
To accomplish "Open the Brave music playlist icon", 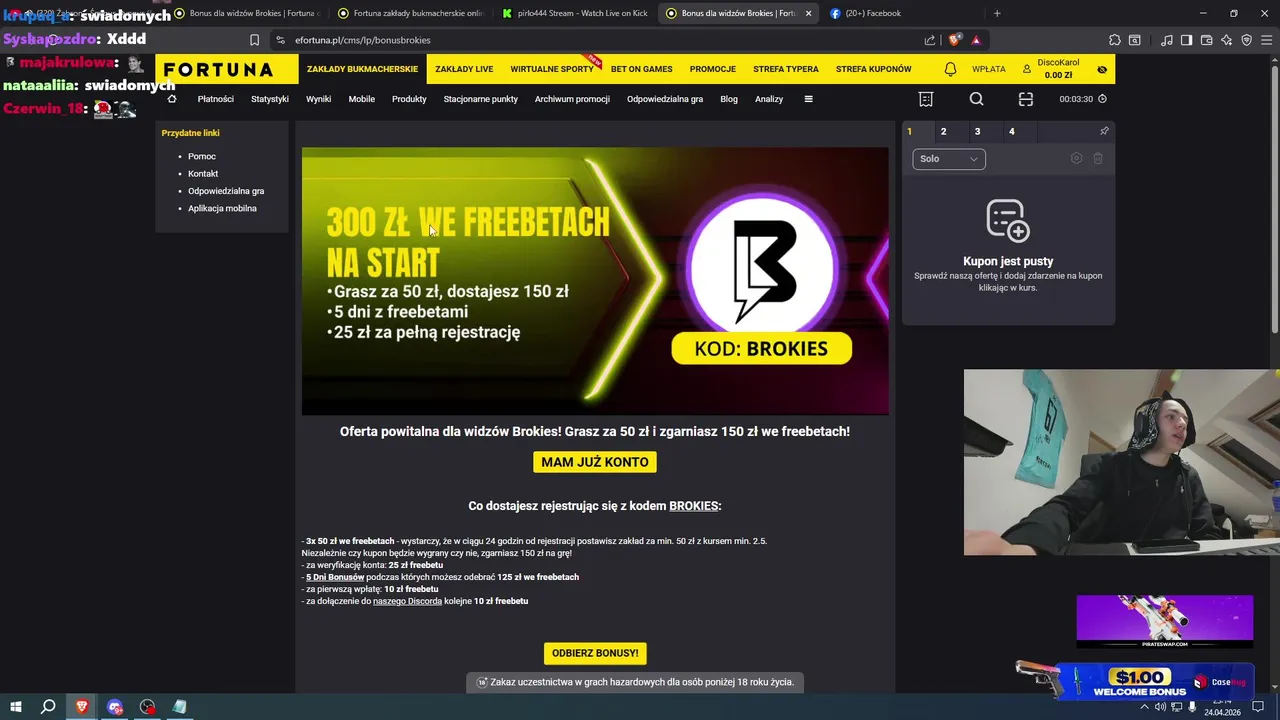I will (x=1167, y=40).
